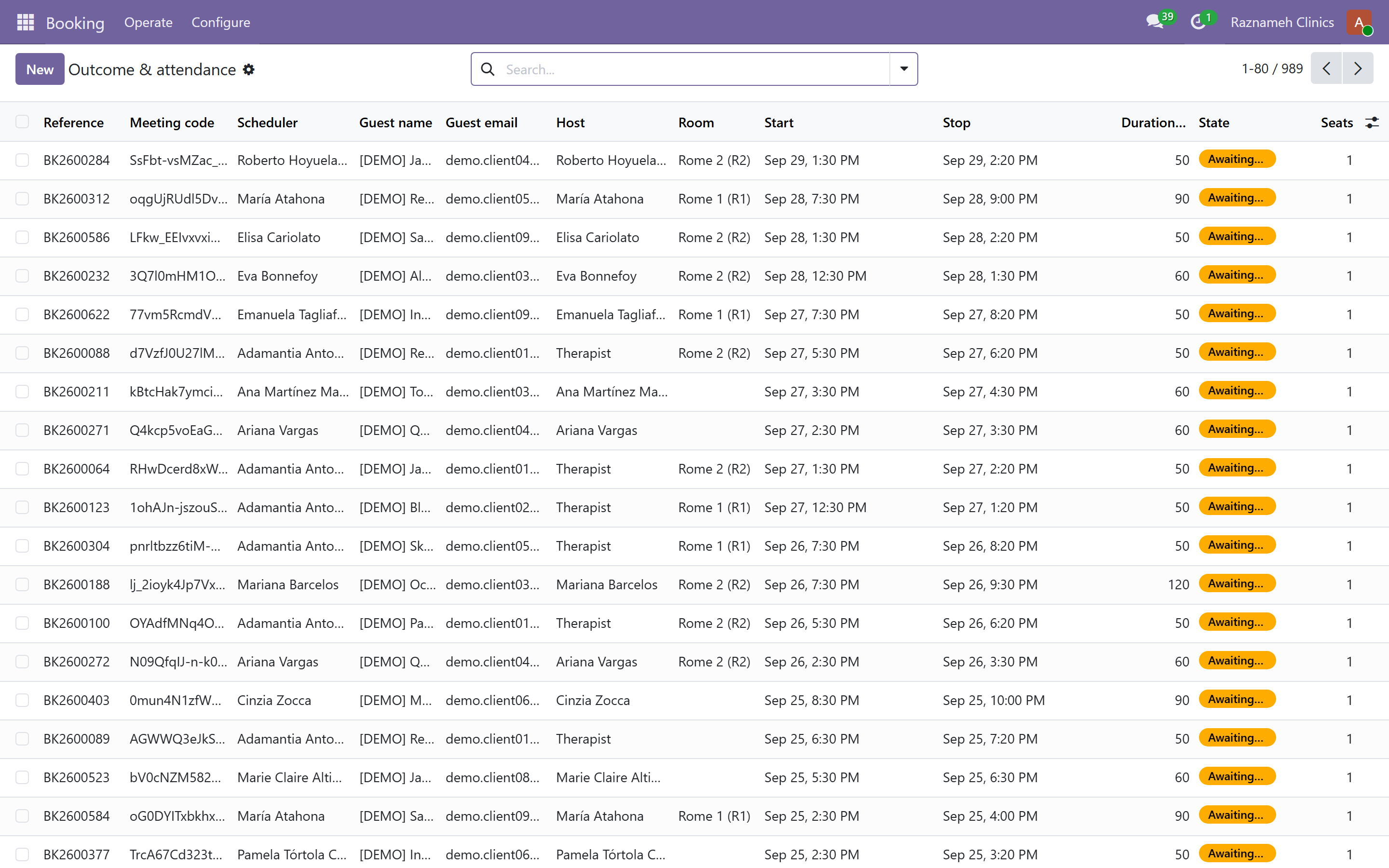Screen dimensions: 1389x868
Task: Click 'Sep 25, 10:00 PM' stop cell
Action: 994,700
